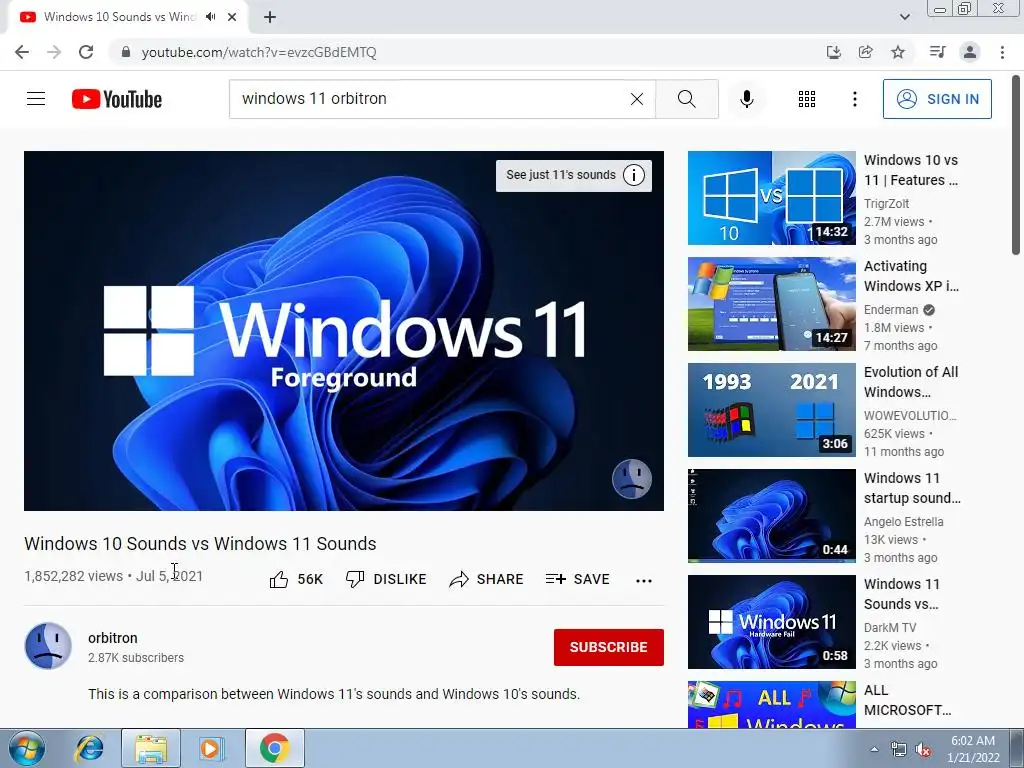Screen dimensions: 1024x768
Task: Open 'Windows 11 startup sound' thumbnail
Action: (772, 515)
